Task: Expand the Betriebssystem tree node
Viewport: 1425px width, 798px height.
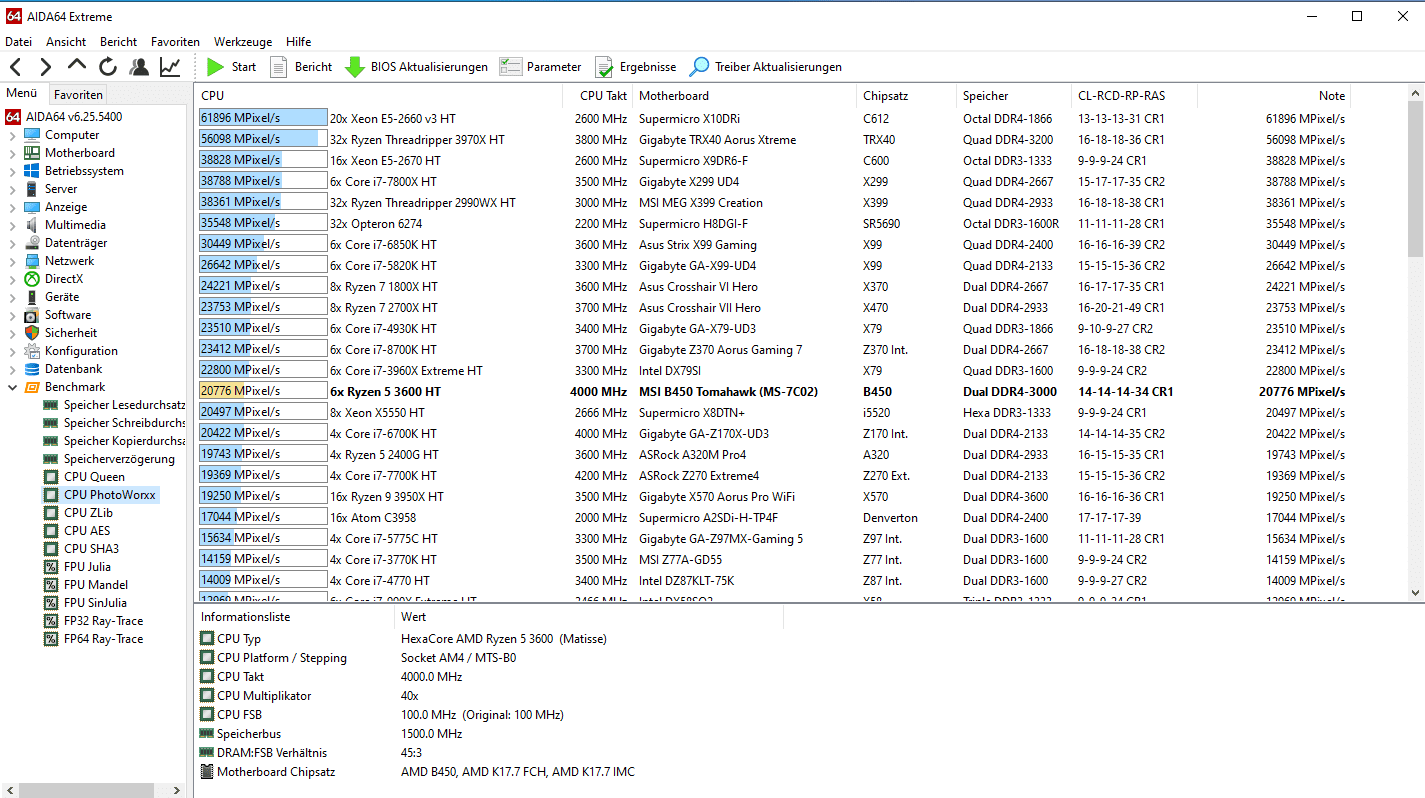Action: [x=12, y=171]
